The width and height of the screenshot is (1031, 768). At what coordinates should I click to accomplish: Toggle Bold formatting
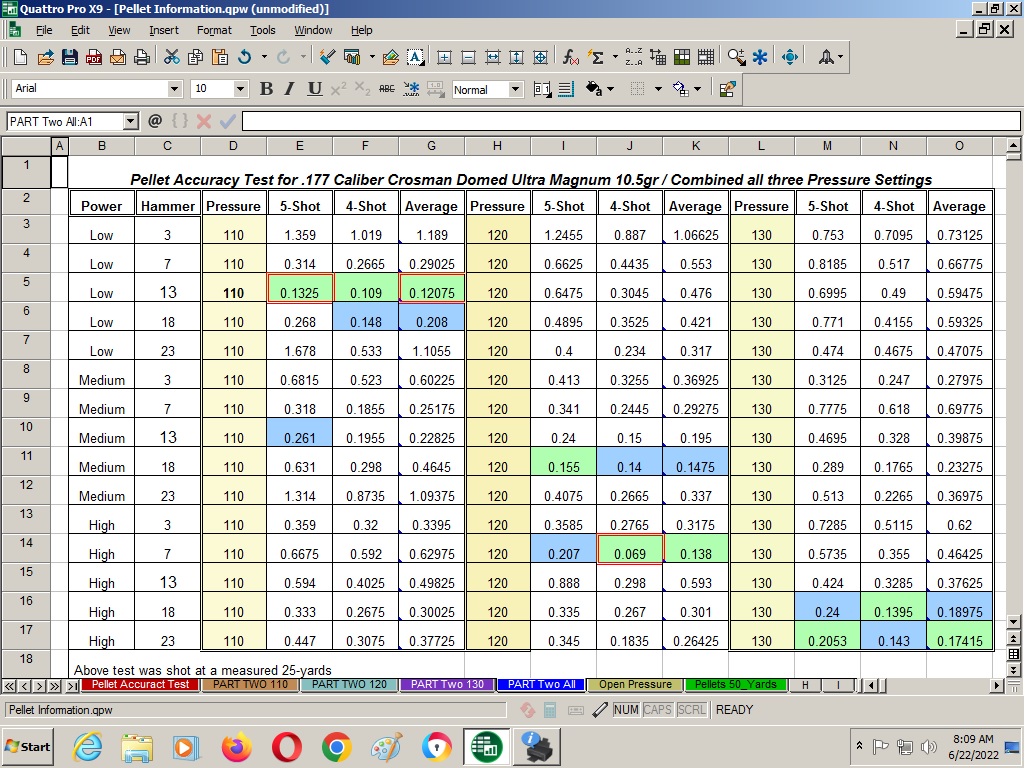point(266,89)
